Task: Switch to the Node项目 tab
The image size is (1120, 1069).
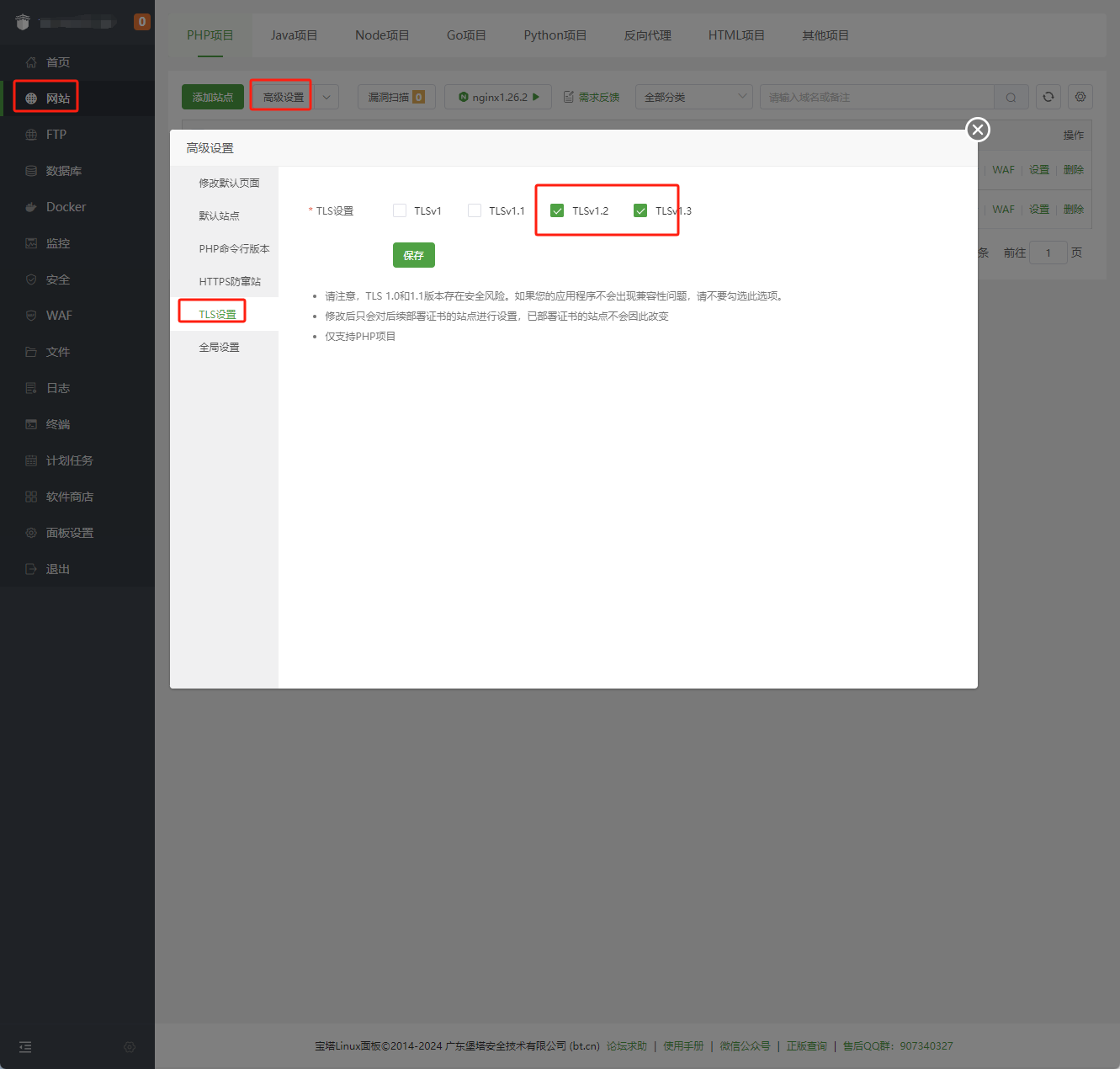Action: pos(382,35)
